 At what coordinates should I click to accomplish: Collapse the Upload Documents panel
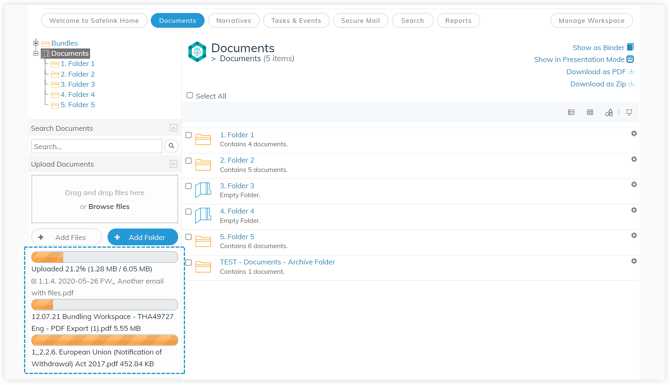coord(173,164)
